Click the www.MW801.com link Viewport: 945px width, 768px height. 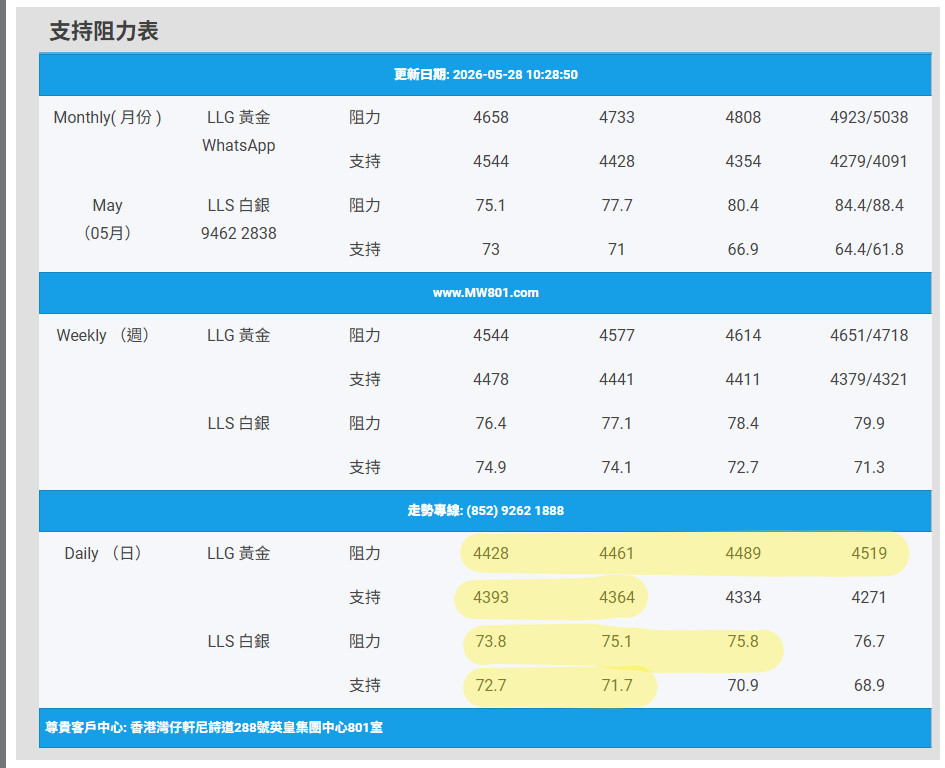tap(485, 293)
